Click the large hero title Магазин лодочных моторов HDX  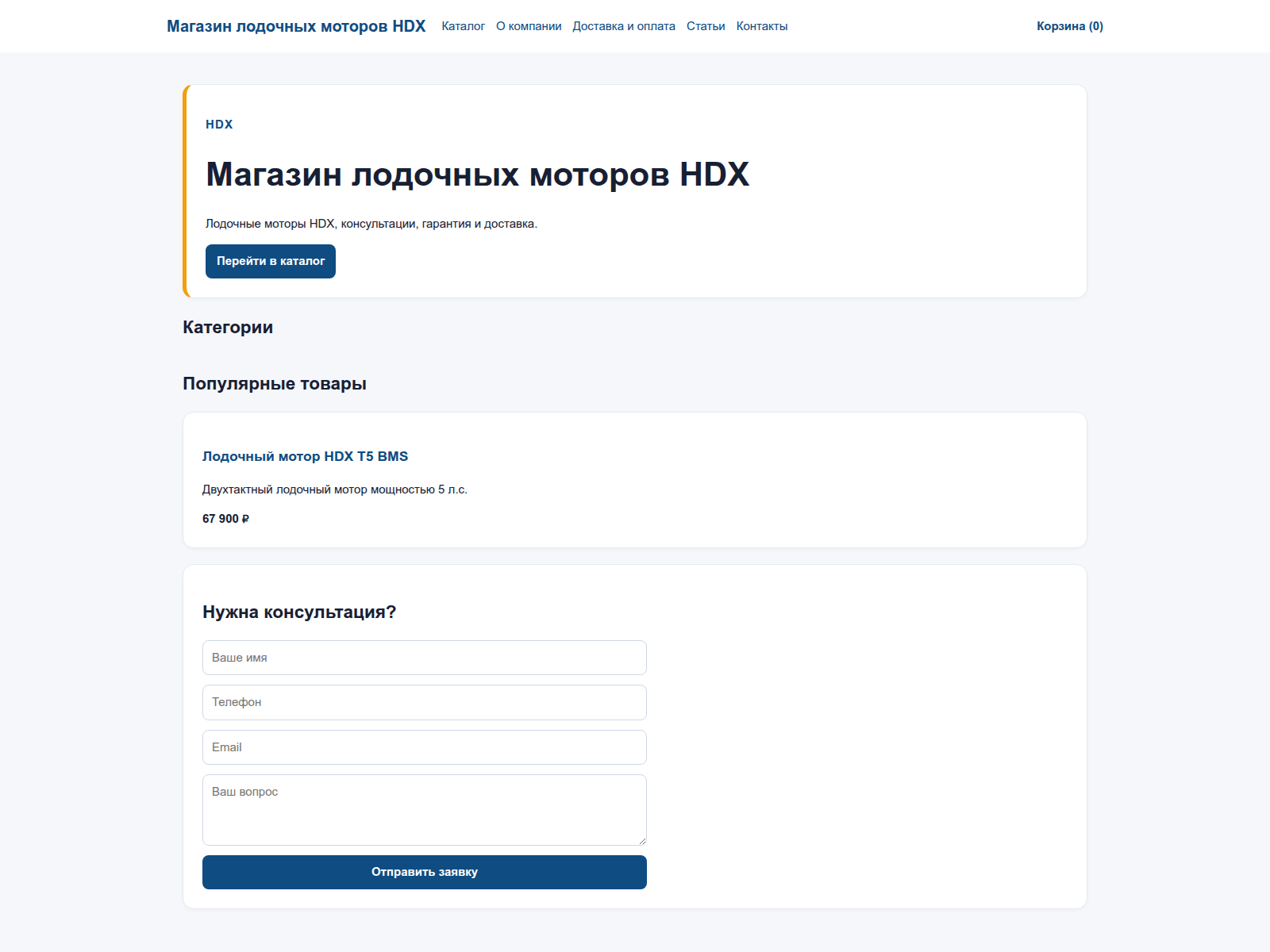477,175
